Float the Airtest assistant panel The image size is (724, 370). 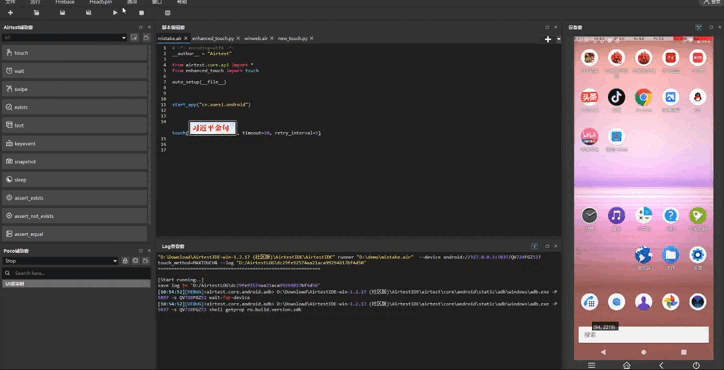[141, 27]
